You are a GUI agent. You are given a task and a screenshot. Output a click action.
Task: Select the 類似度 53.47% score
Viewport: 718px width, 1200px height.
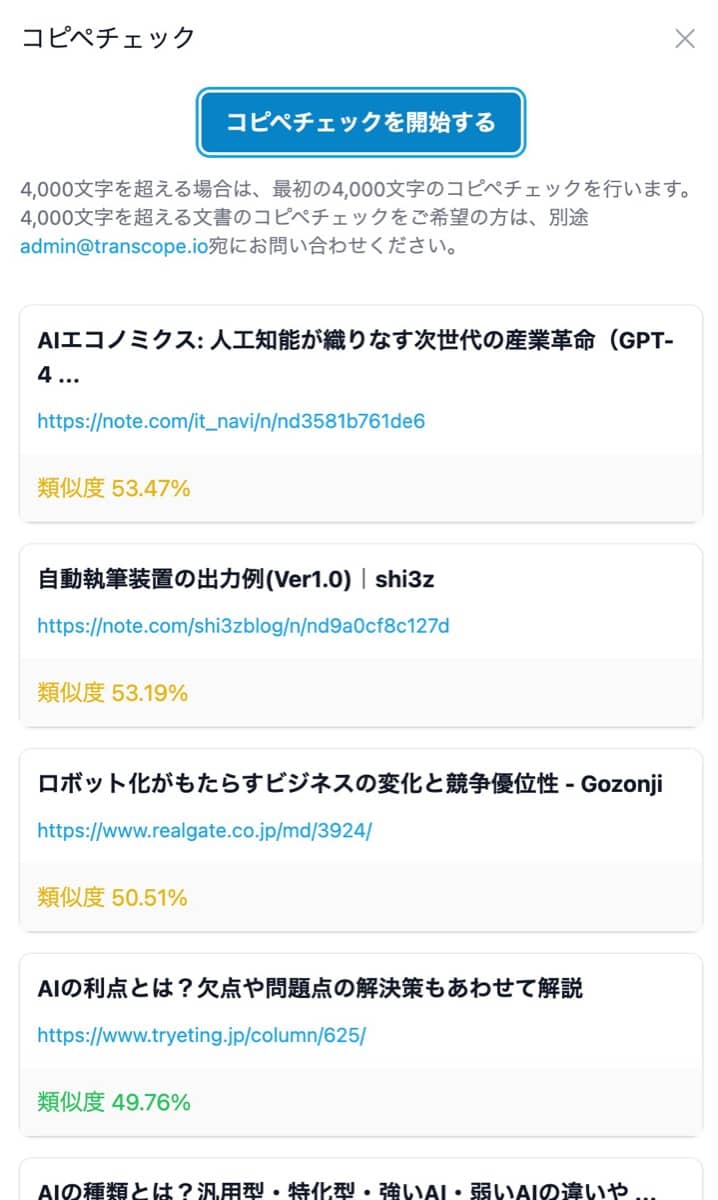(x=114, y=488)
